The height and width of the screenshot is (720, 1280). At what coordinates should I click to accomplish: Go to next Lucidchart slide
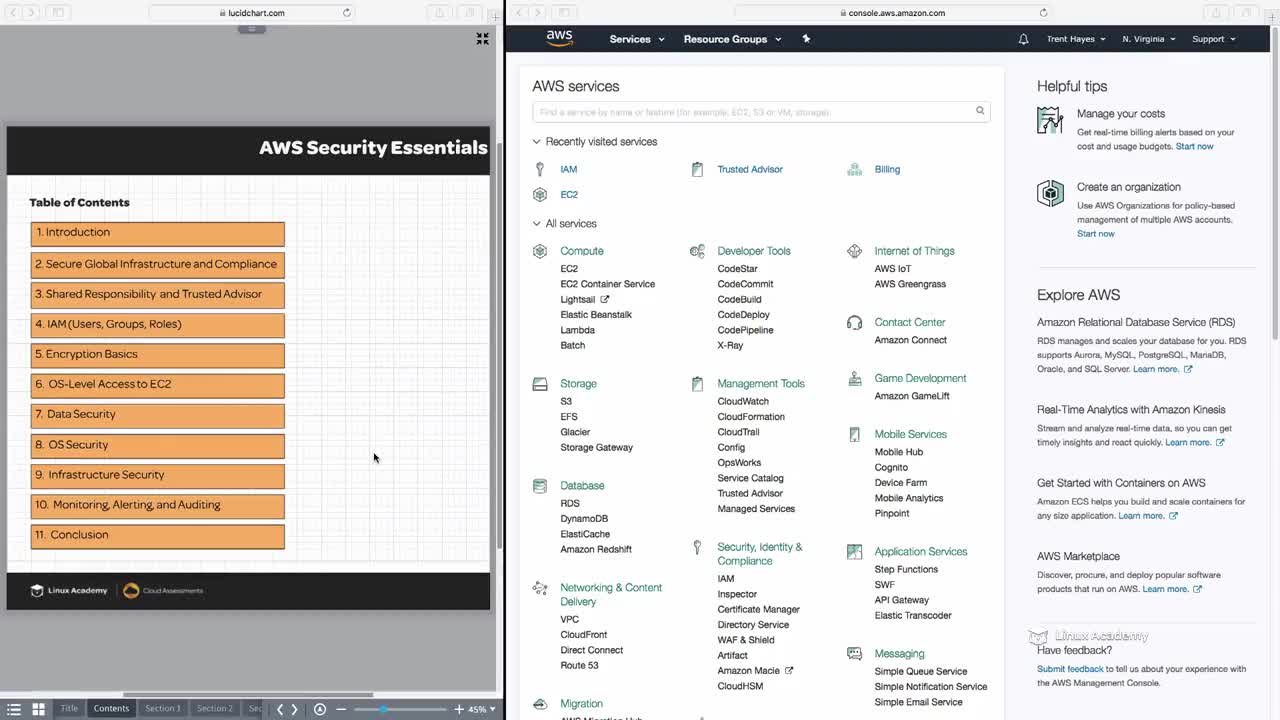(294, 709)
